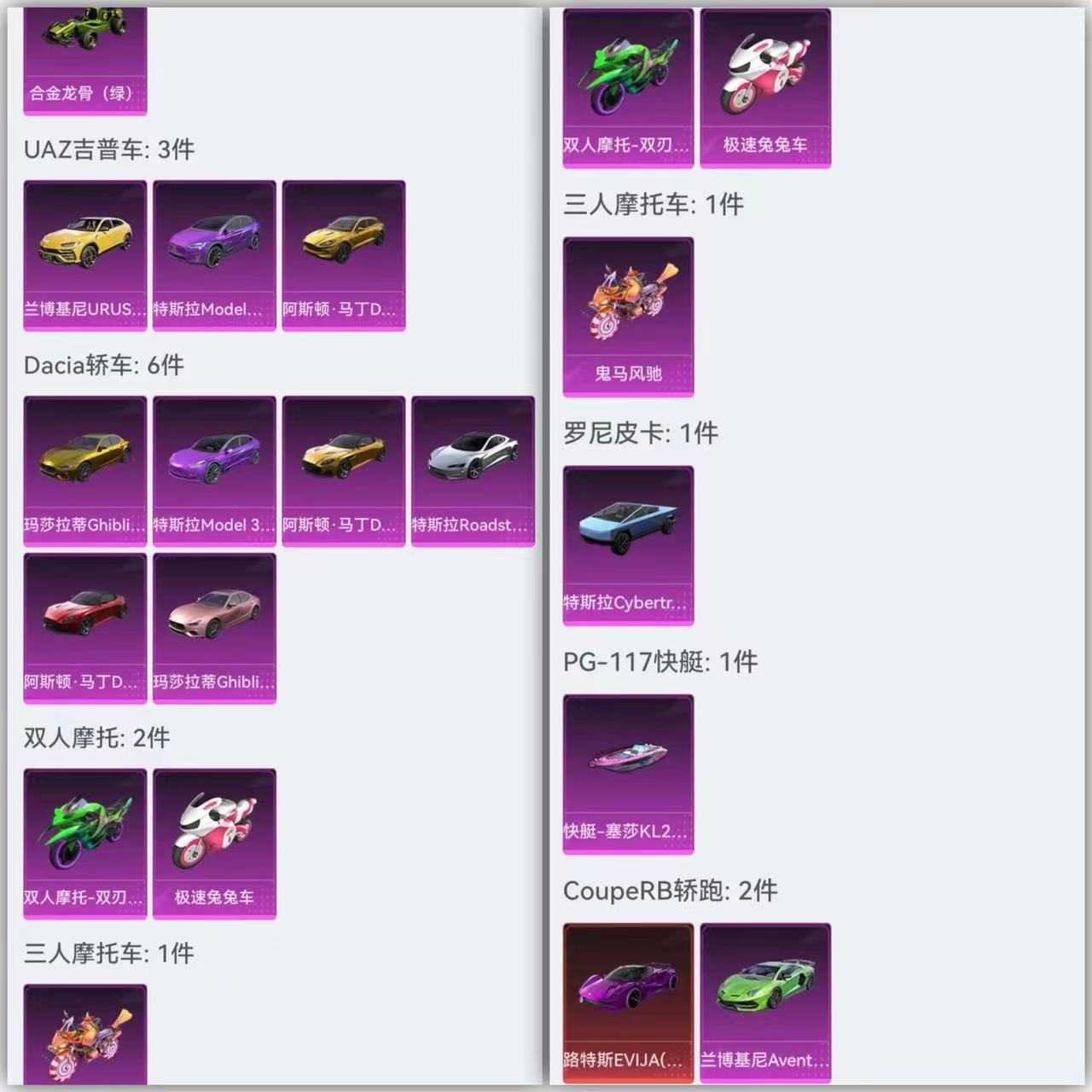Screen dimensions: 1092x1092
Task: Click the silver 特斯拉Roadster skin card
Action: tap(473, 471)
